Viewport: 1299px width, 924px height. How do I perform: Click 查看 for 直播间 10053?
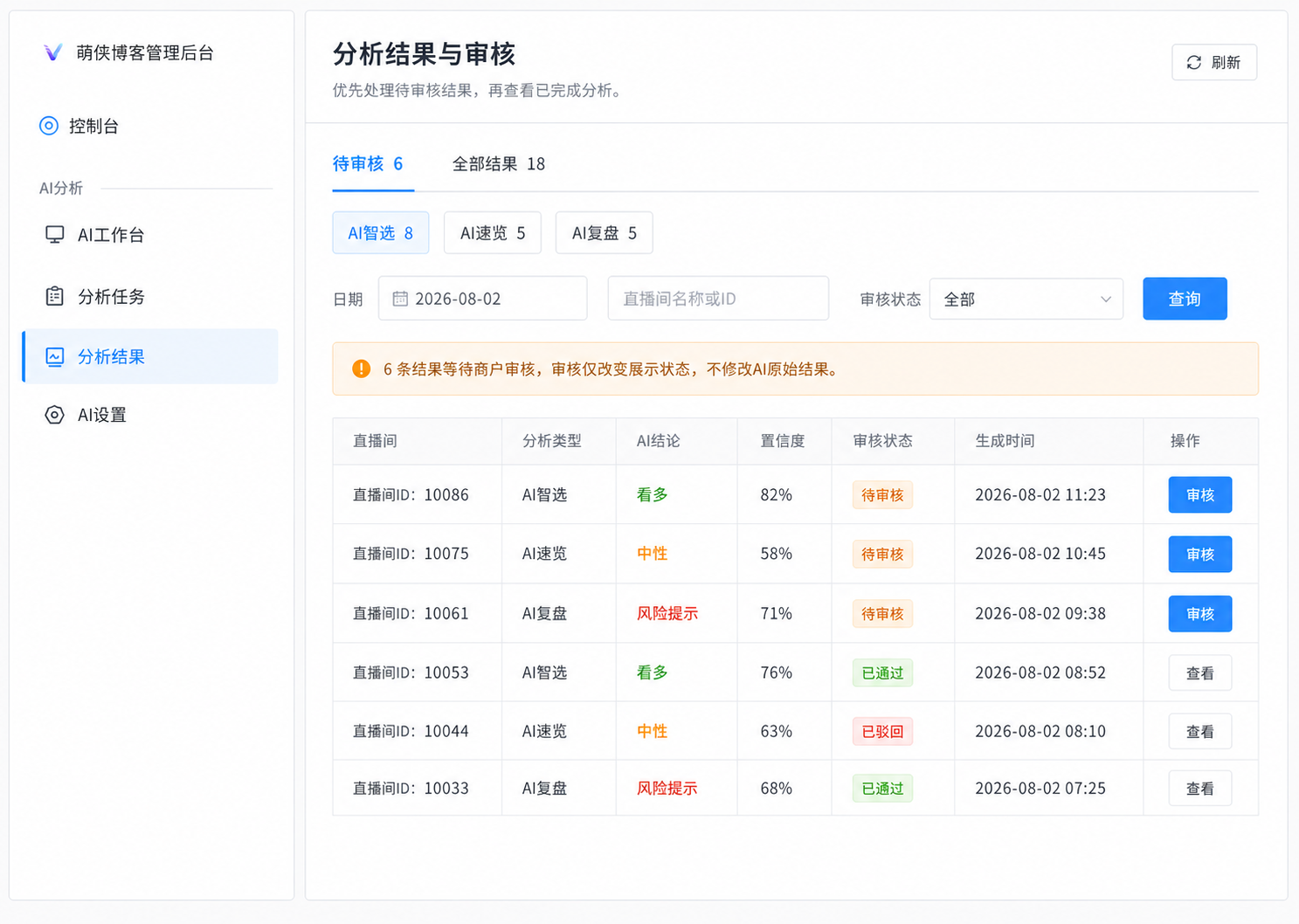(1200, 673)
